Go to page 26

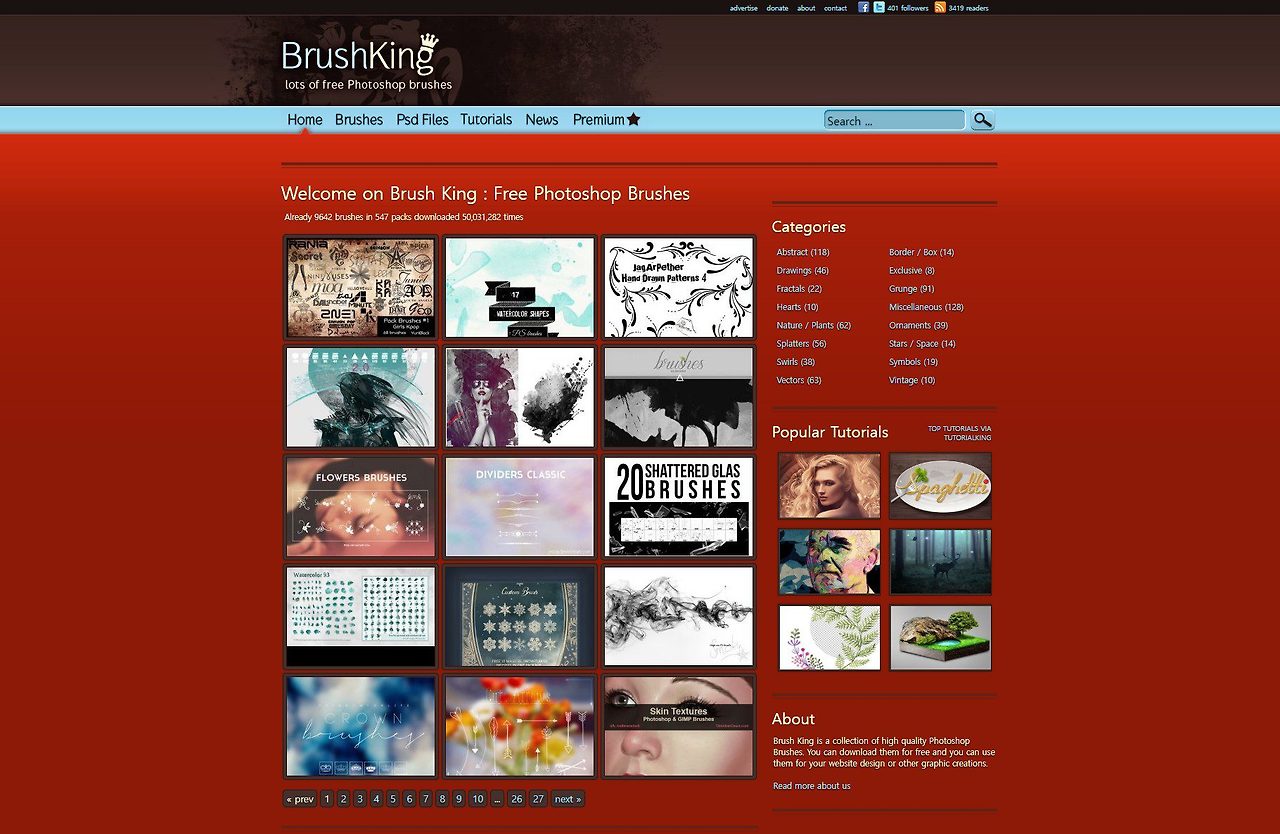(516, 799)
